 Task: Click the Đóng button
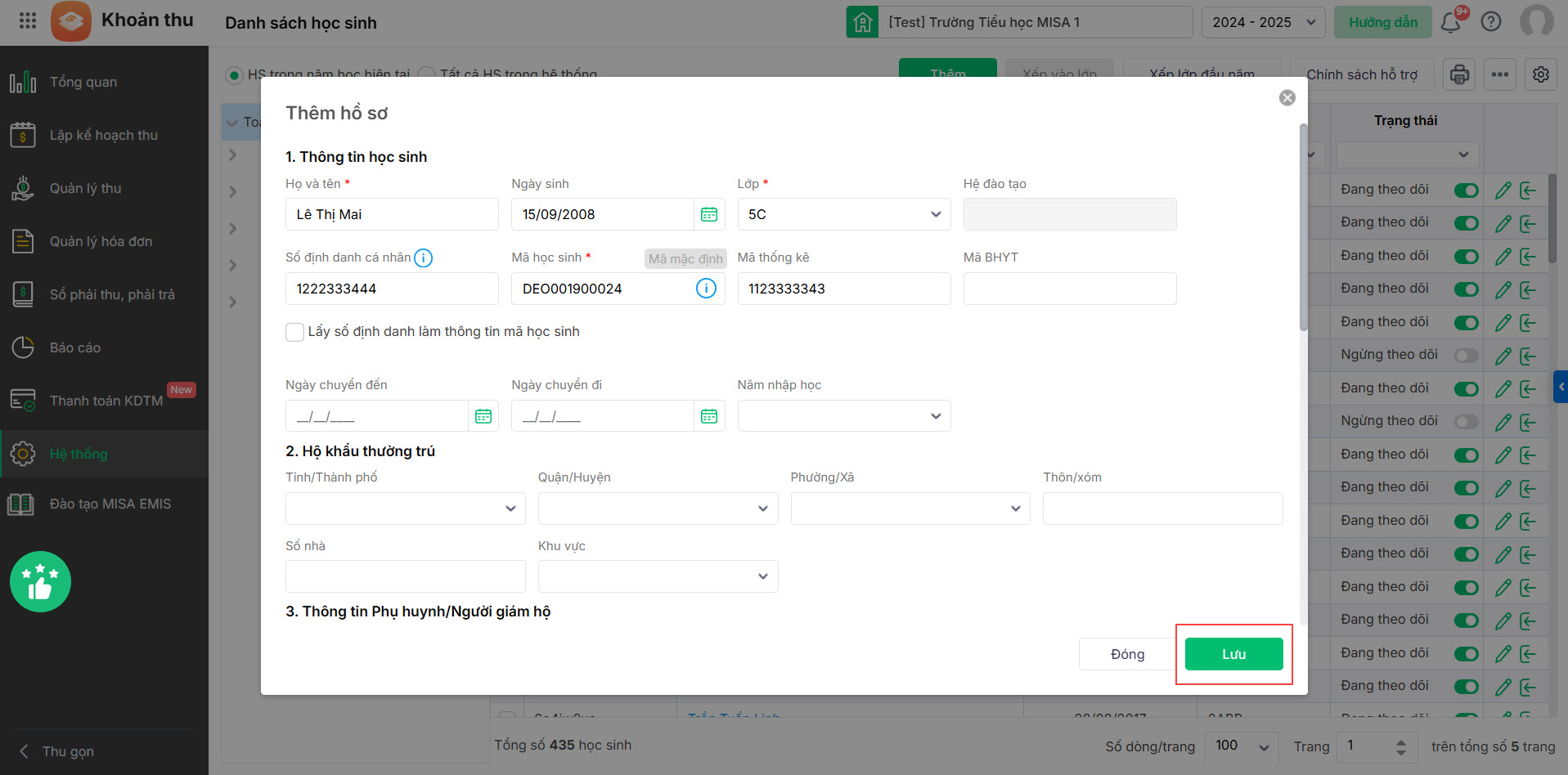tap(1127, 654)
